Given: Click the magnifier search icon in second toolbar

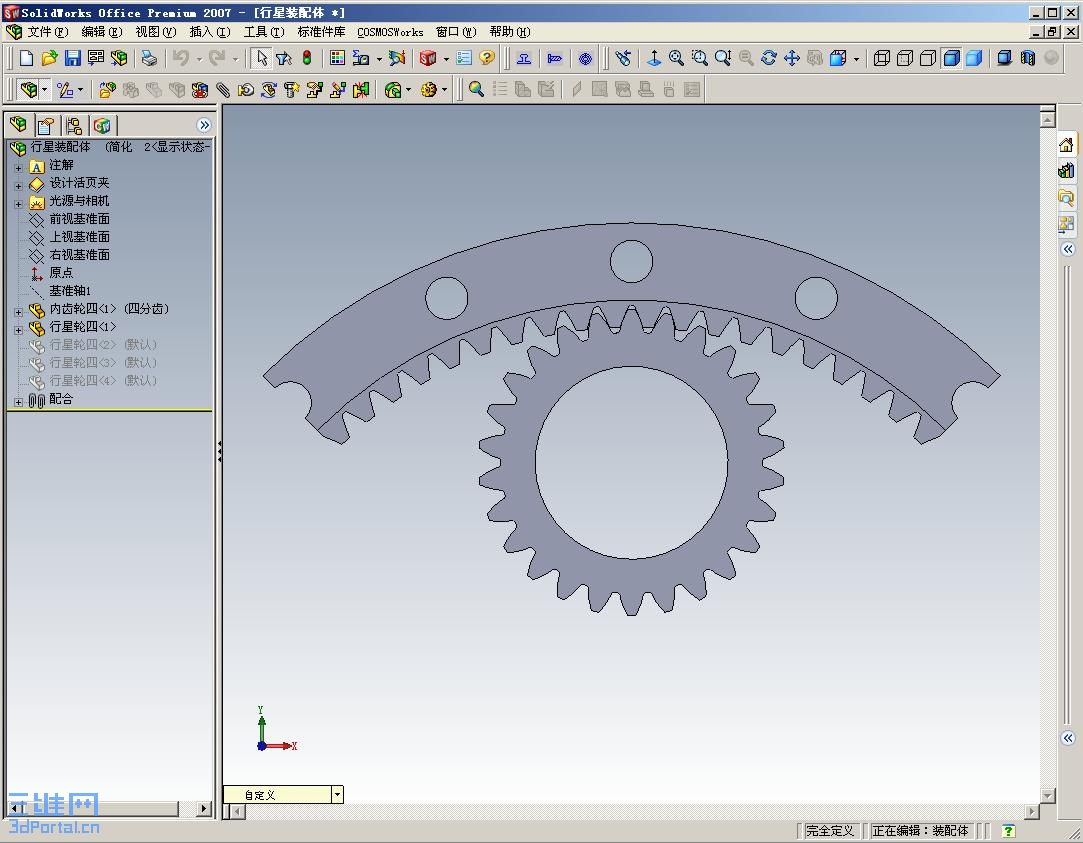Looking at the screenshot, I should click(476, 89).
